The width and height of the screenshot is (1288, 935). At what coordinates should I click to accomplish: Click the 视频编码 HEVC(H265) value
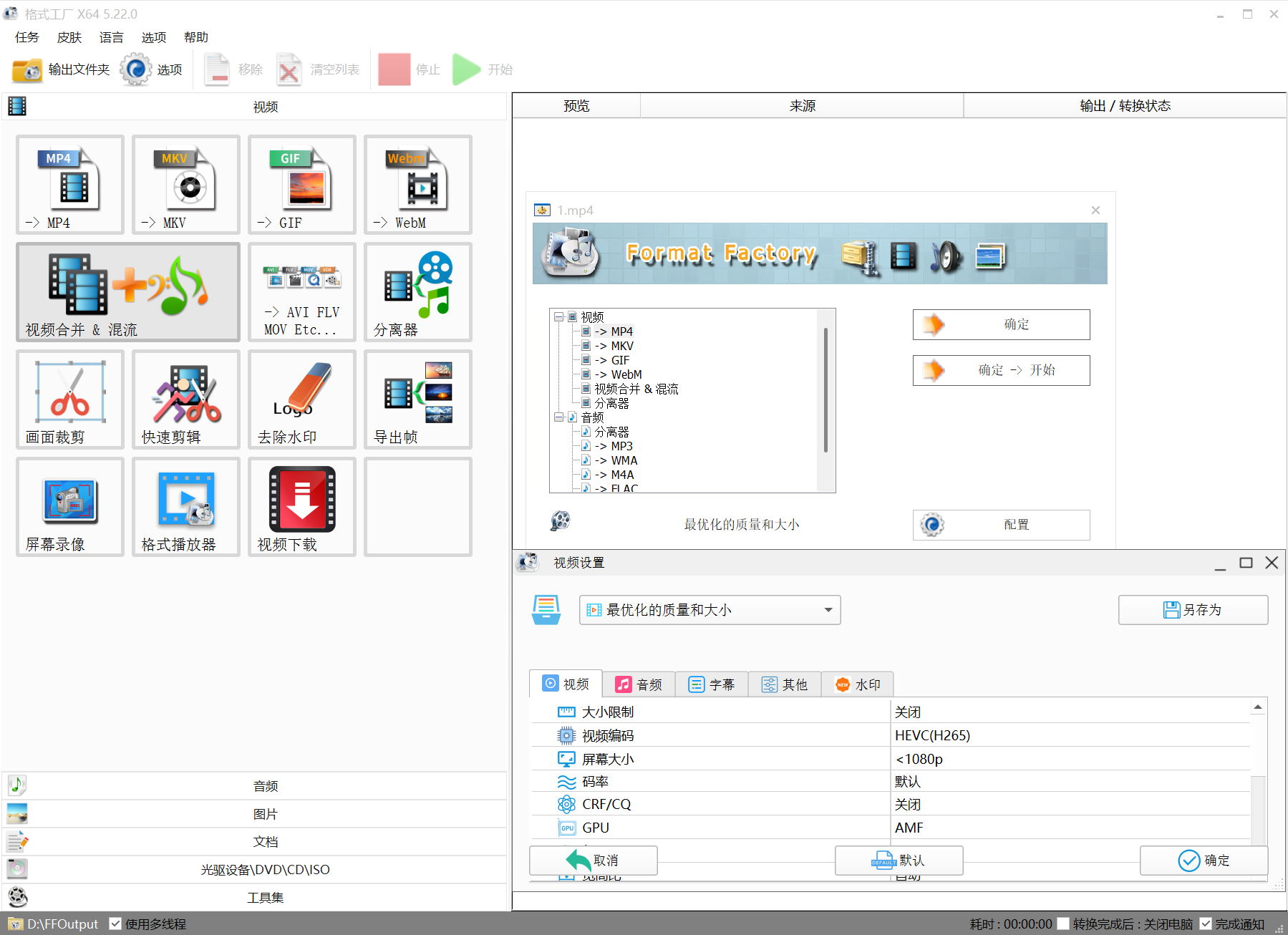(x=1071, y=735)
